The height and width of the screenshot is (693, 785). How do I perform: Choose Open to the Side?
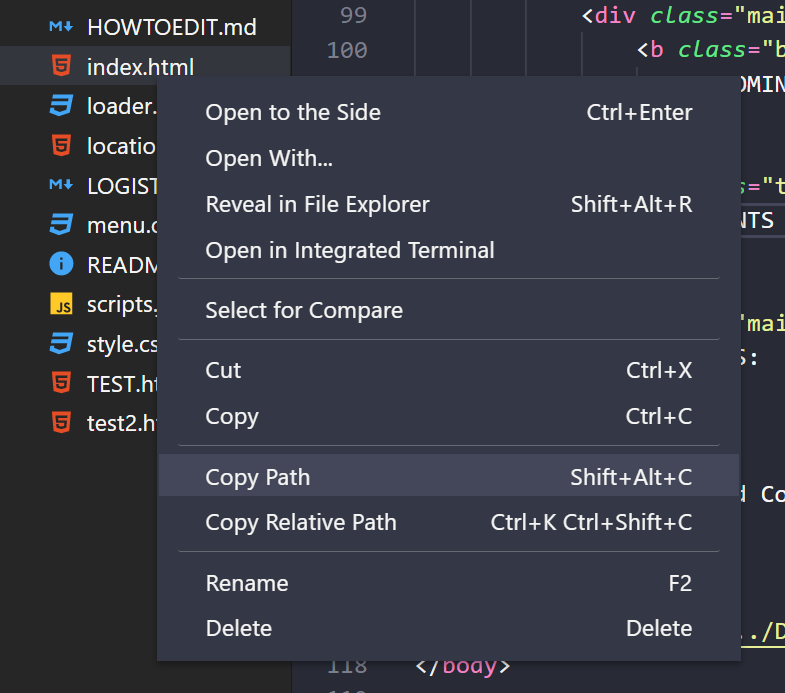[x=449, y=112]
